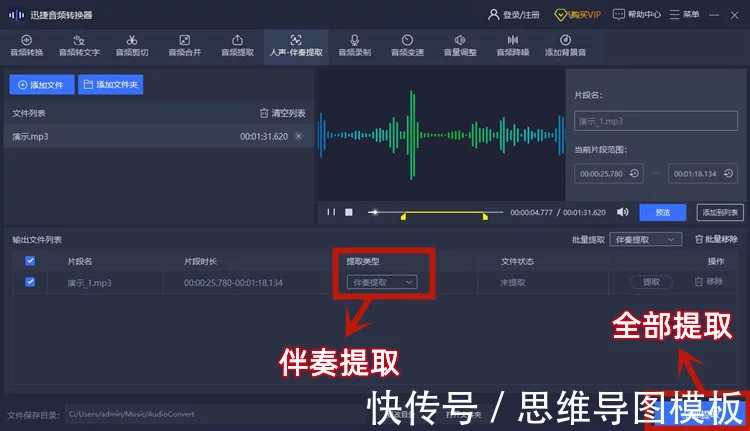Click the output directory path field
Screen dimensions: 750x431
215,414
